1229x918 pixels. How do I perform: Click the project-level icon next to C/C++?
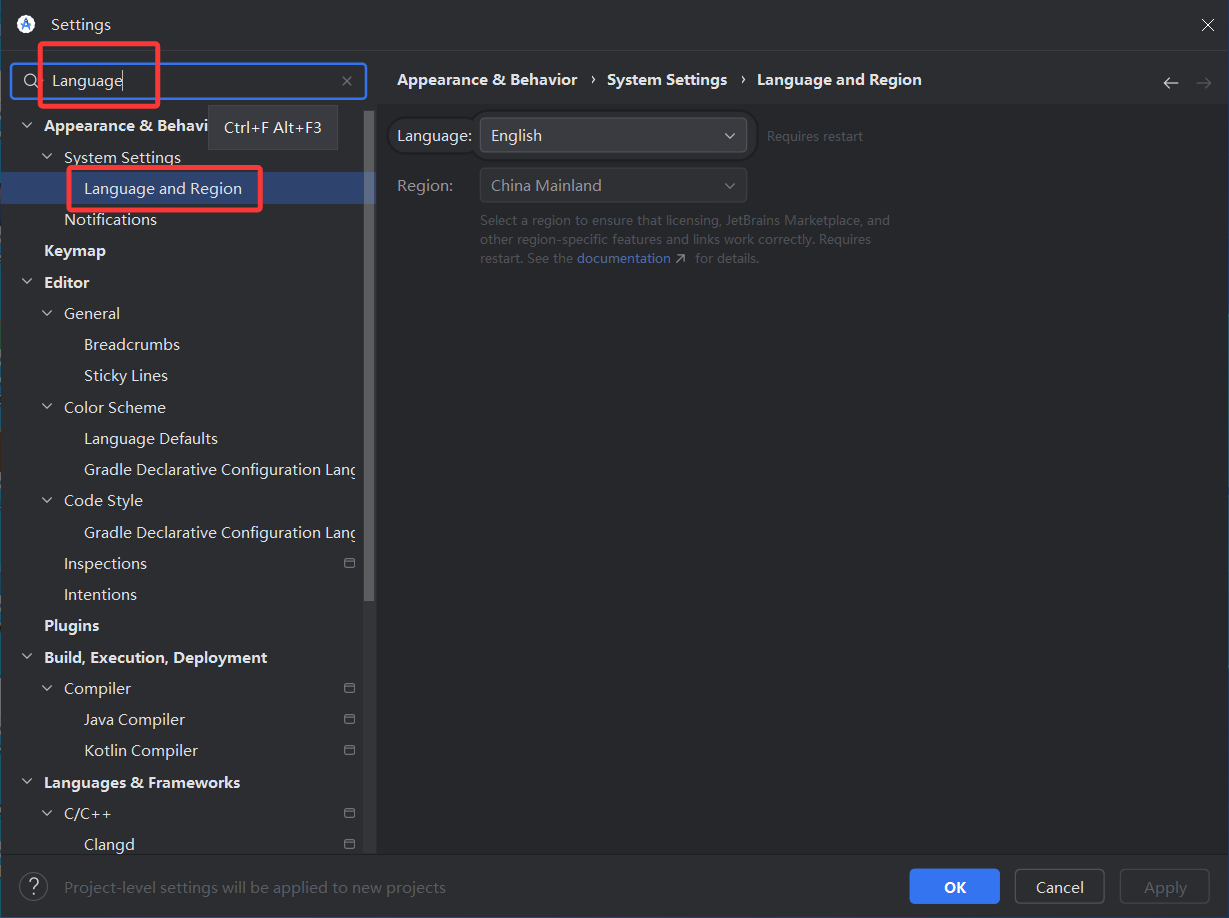click(349, 814)
